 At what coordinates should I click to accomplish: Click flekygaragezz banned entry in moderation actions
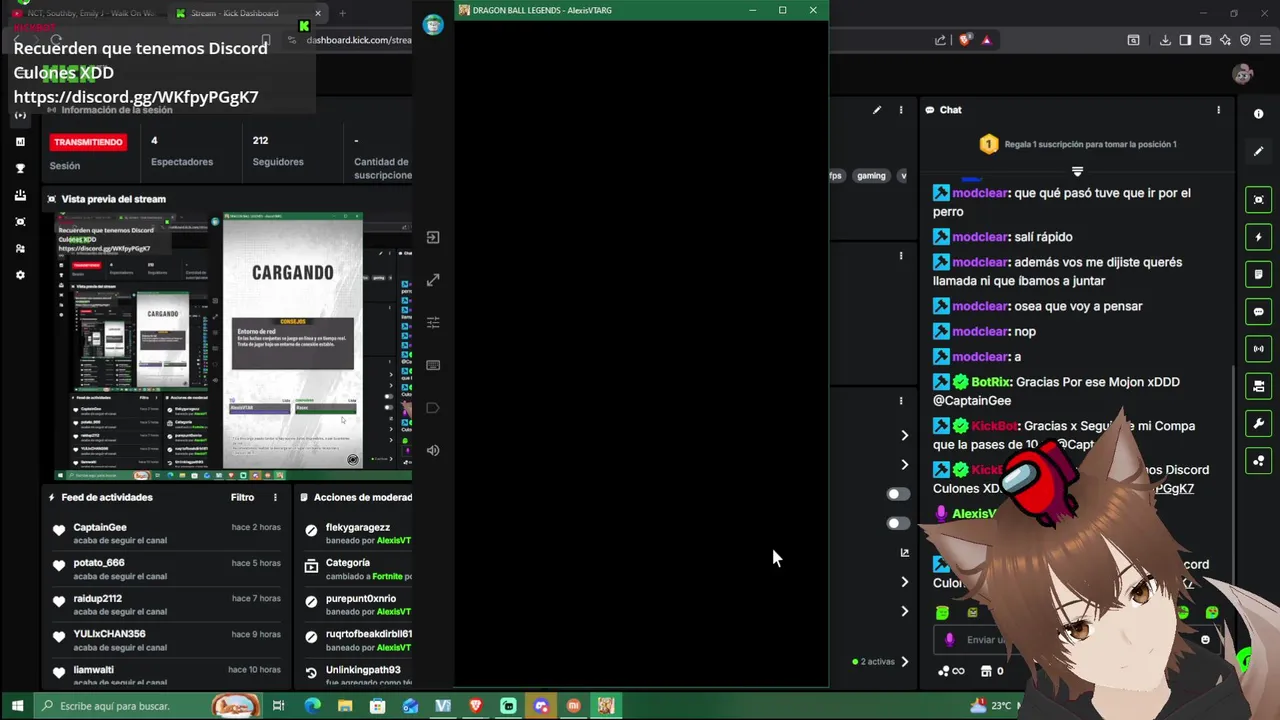point(357,533)
